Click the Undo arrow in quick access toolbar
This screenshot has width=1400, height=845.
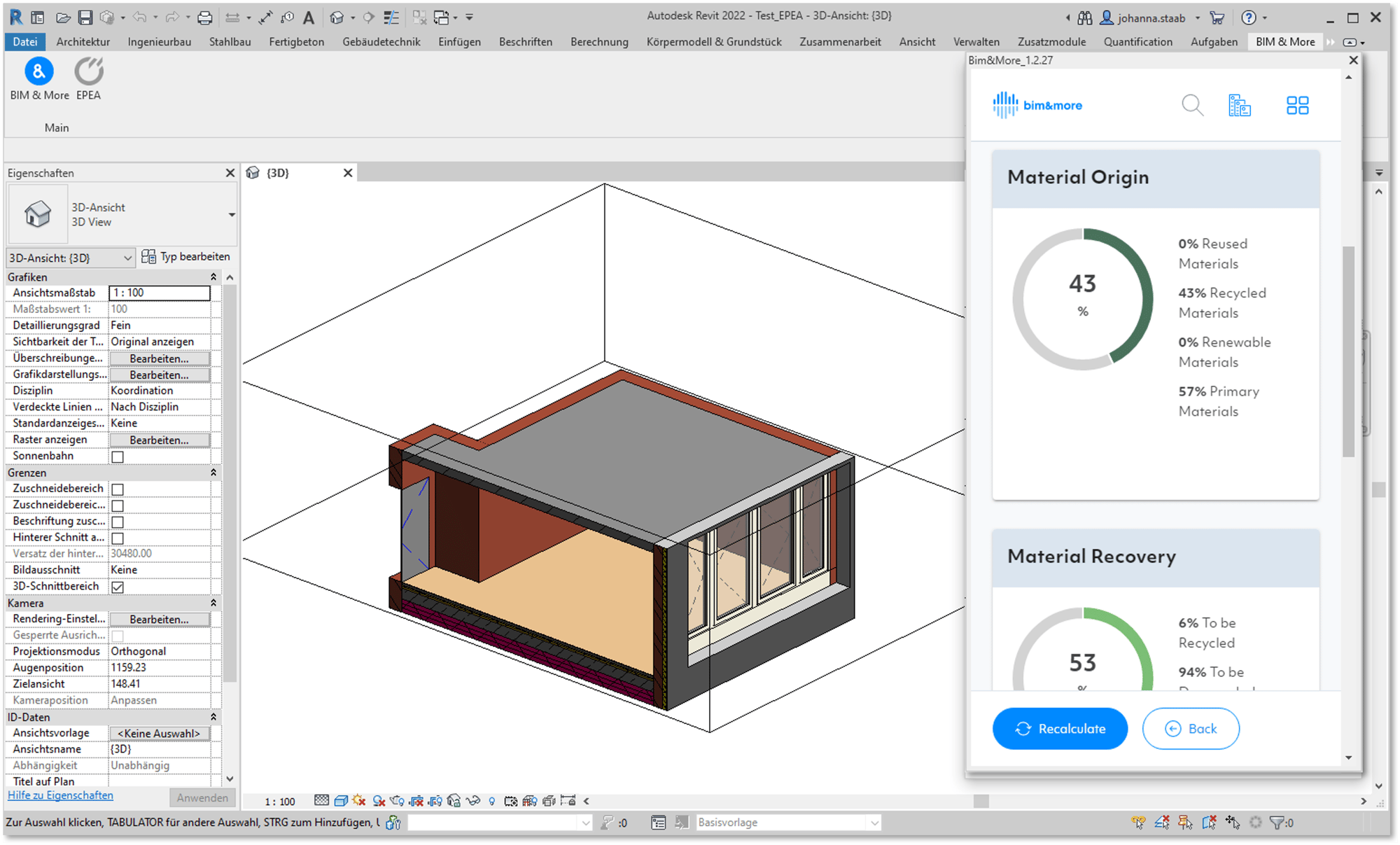click(x=139, y=18)
